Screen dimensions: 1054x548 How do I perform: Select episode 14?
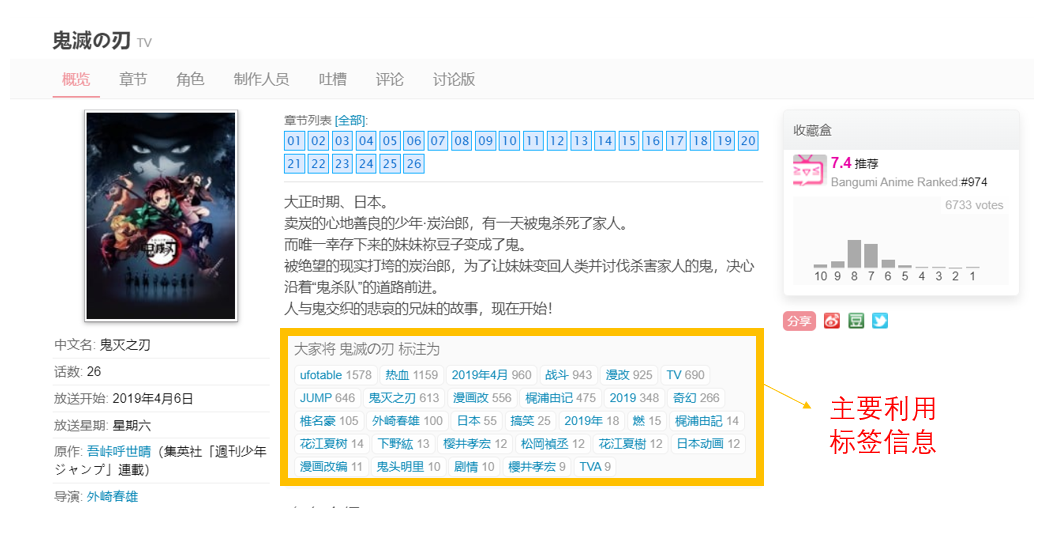[605, 141]
